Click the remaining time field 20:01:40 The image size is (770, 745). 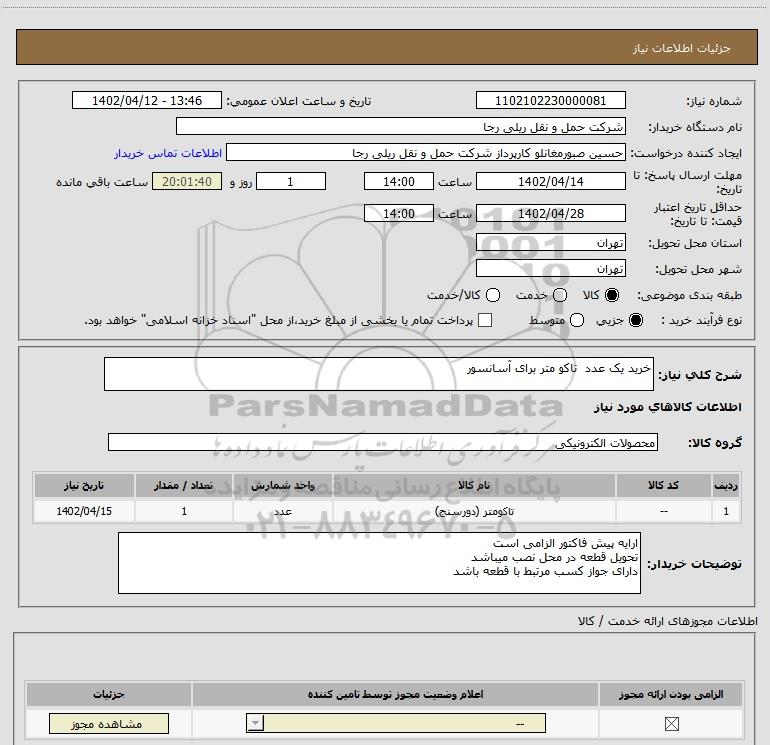[x=187, y=181]
